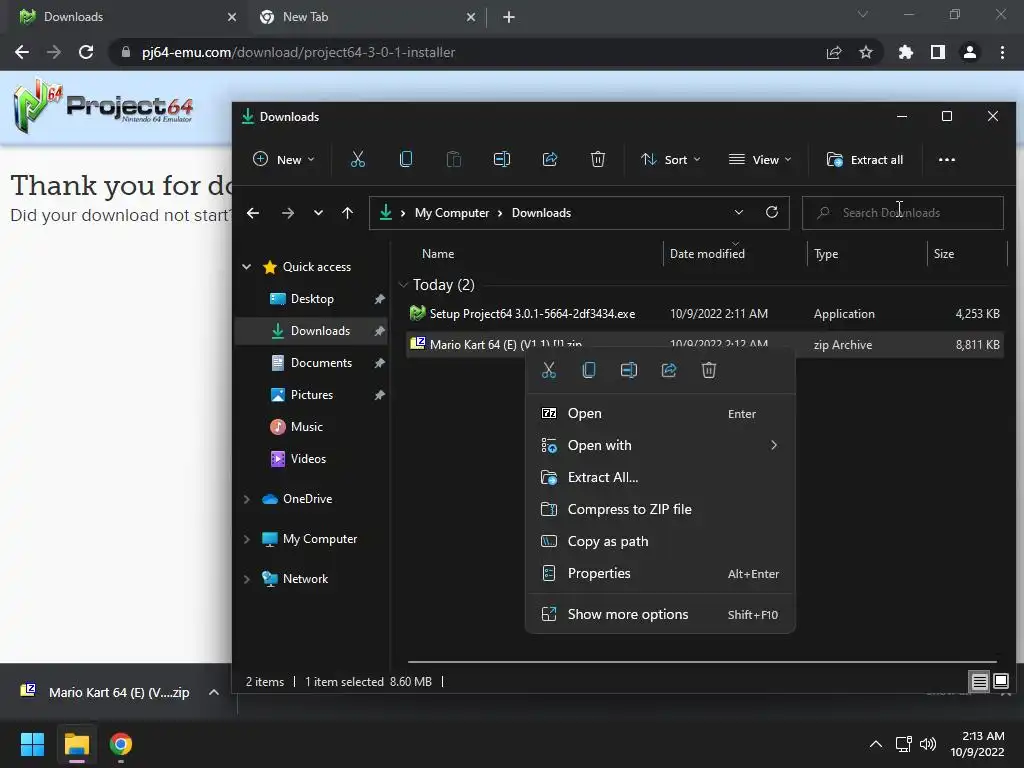The width and height of the screenshot is (1024, 768).
Task: Select Open in context menu
Action: tap(660, 413)
